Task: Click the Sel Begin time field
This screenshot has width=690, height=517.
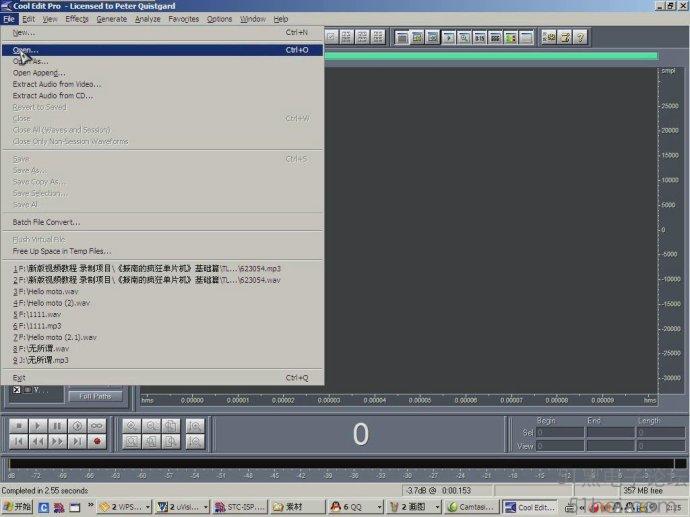Action: click(x=560, y=433)
